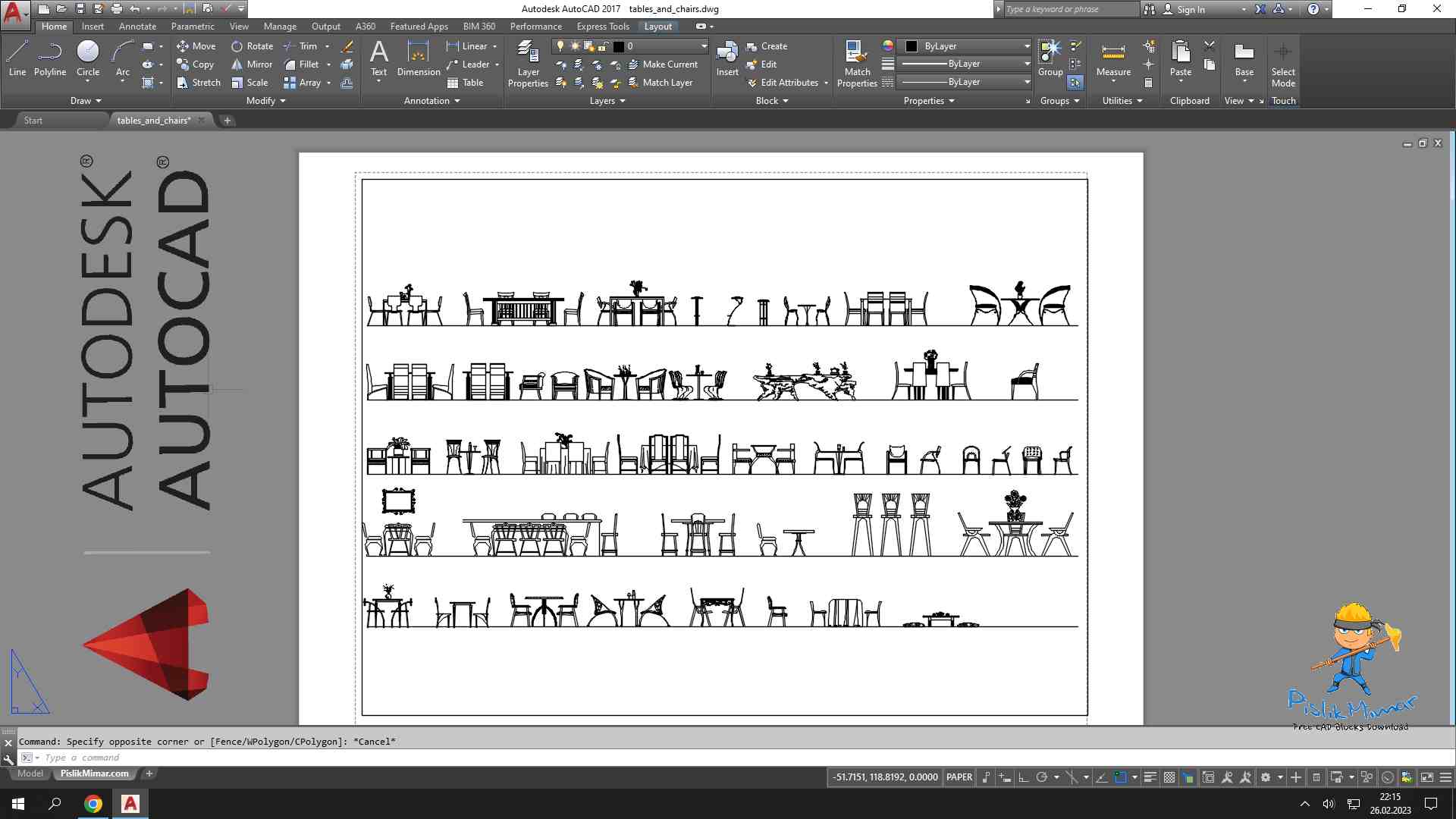Expand the Draw panel
The image size is (1456, 819).
[86, 101]
